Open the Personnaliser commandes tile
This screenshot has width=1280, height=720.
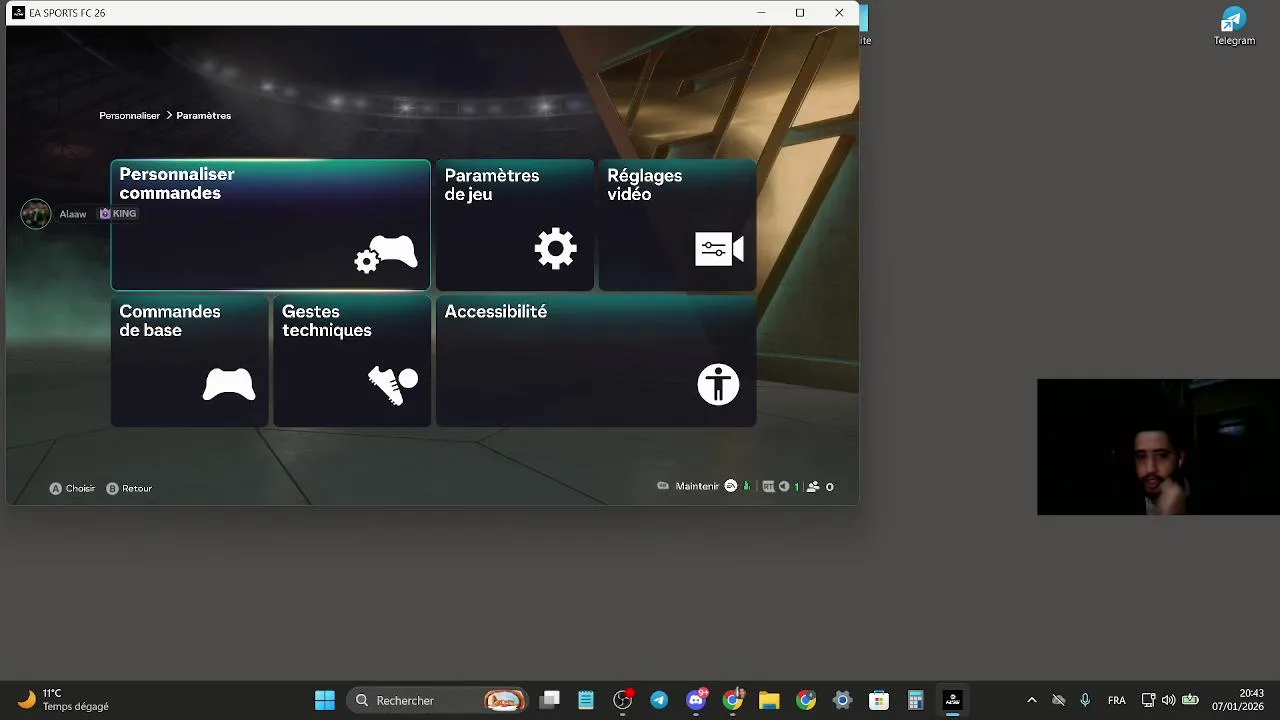(x=270, y=225)
